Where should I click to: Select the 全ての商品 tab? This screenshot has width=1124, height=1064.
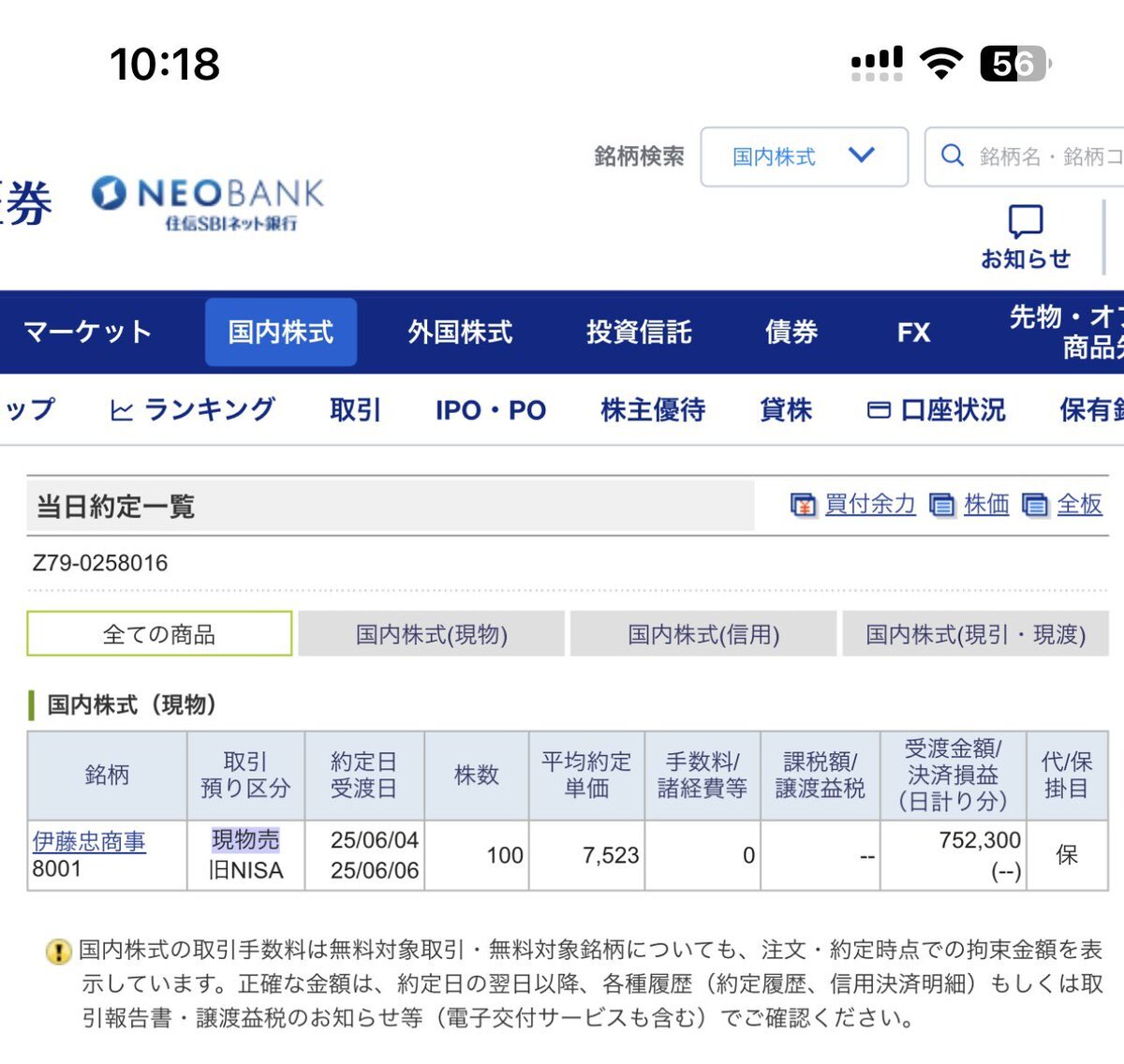pyautogui.click(x=159, y=634)
